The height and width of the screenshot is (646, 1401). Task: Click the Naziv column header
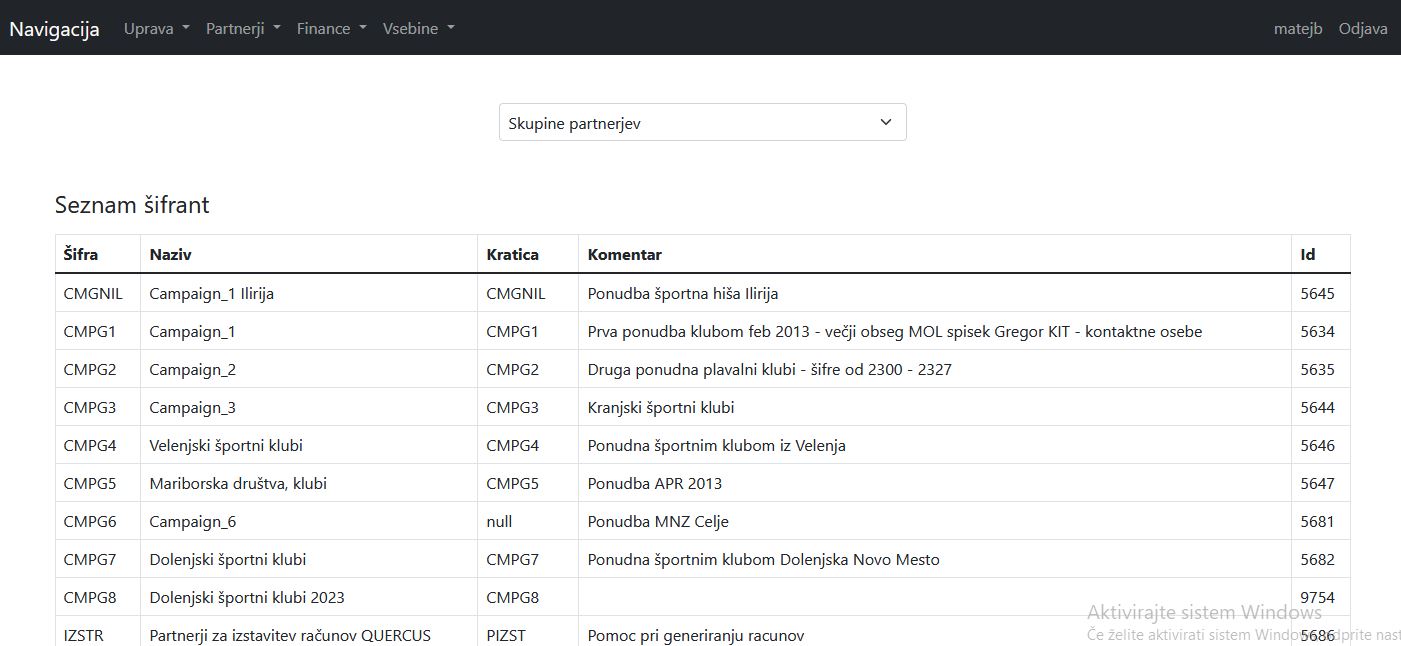(170, 254)
